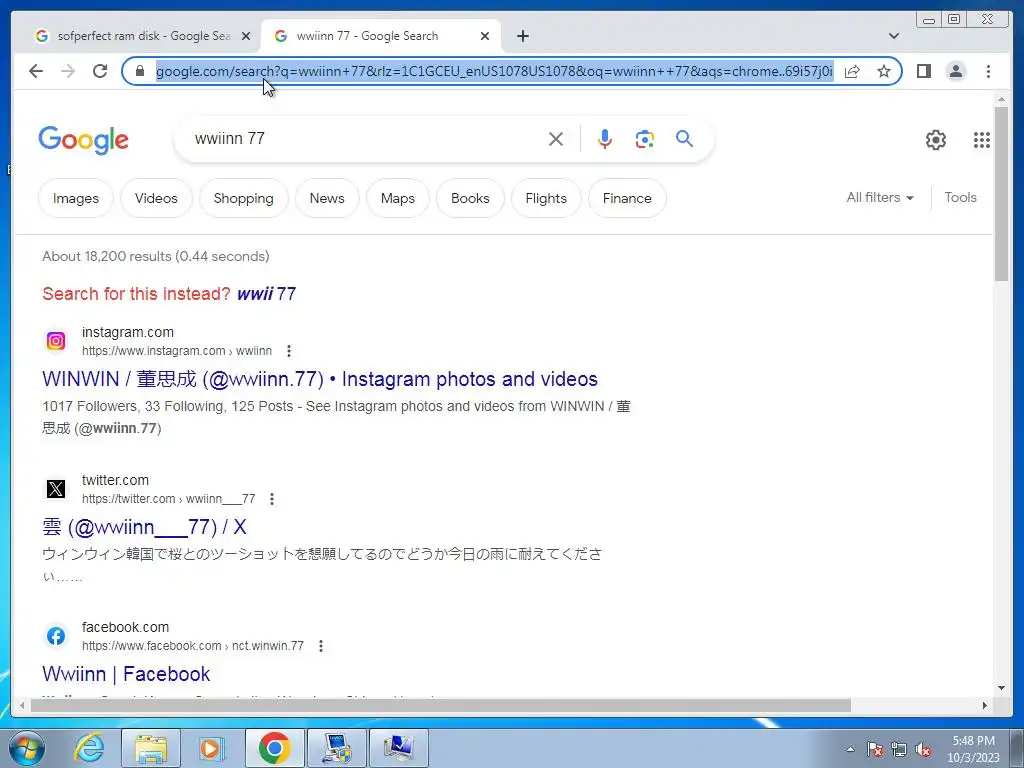Open Maps results
Viewport: 1024px width, 768px height.
(398, 198)
